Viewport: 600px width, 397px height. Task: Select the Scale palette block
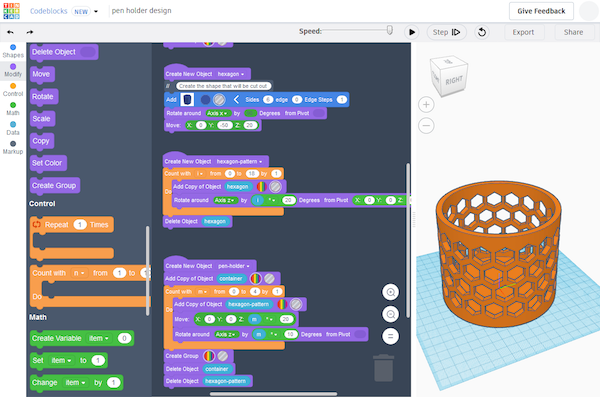43,119
